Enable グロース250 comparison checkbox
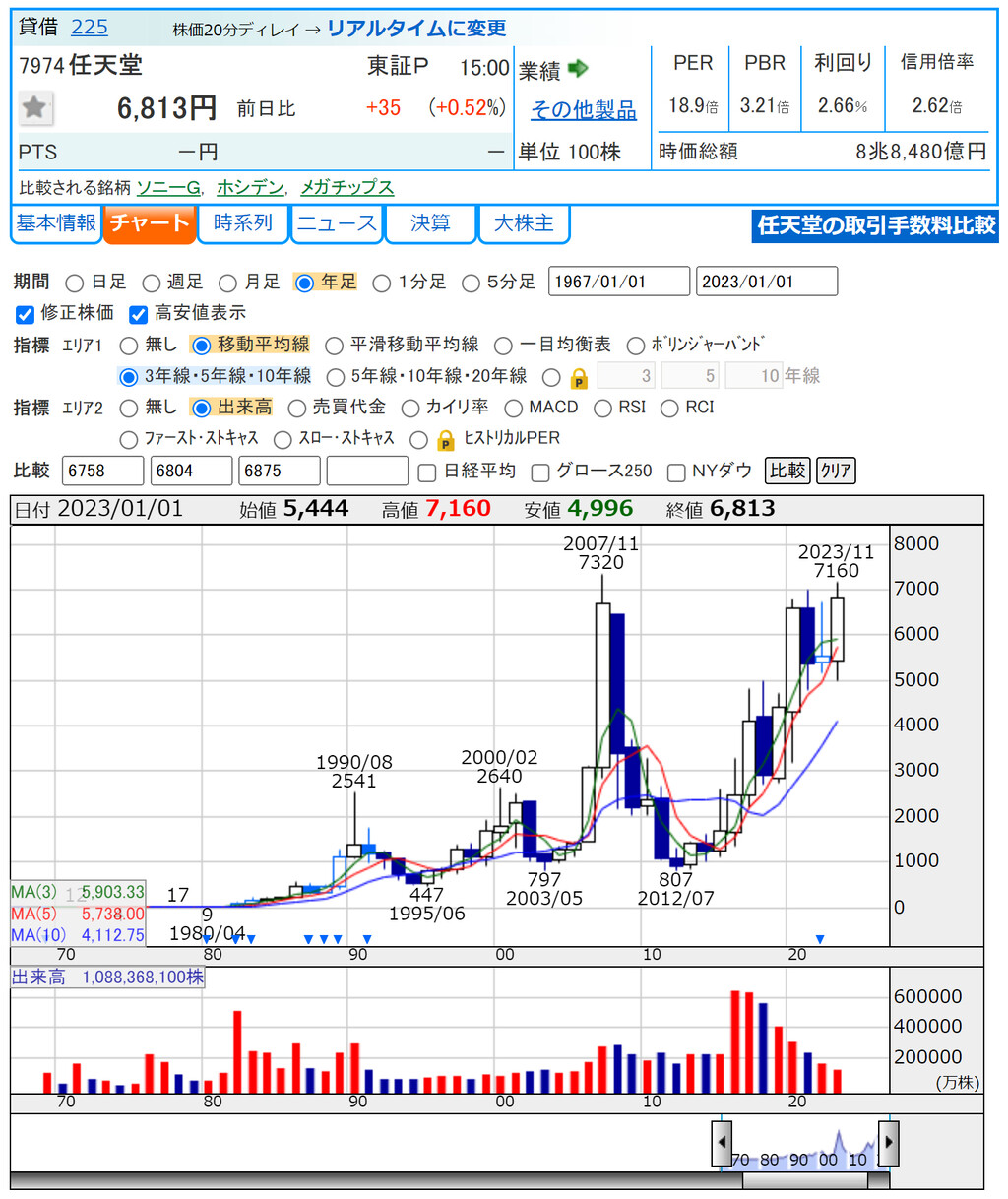This screenshot has height=1199, width=1008. coord(540,473)
